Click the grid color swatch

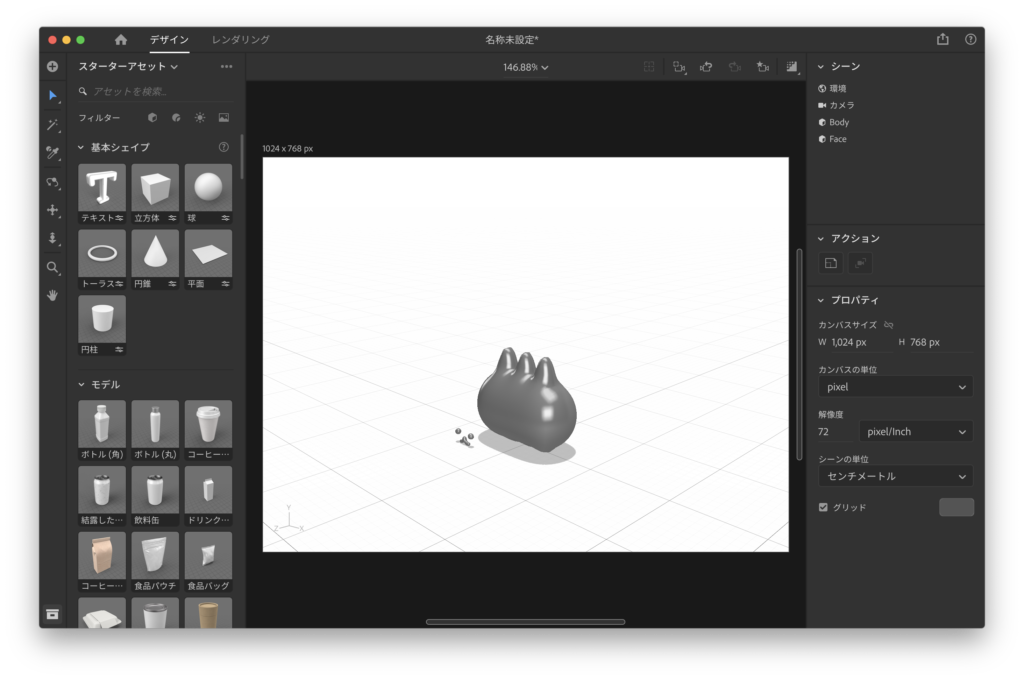point(955,507)
